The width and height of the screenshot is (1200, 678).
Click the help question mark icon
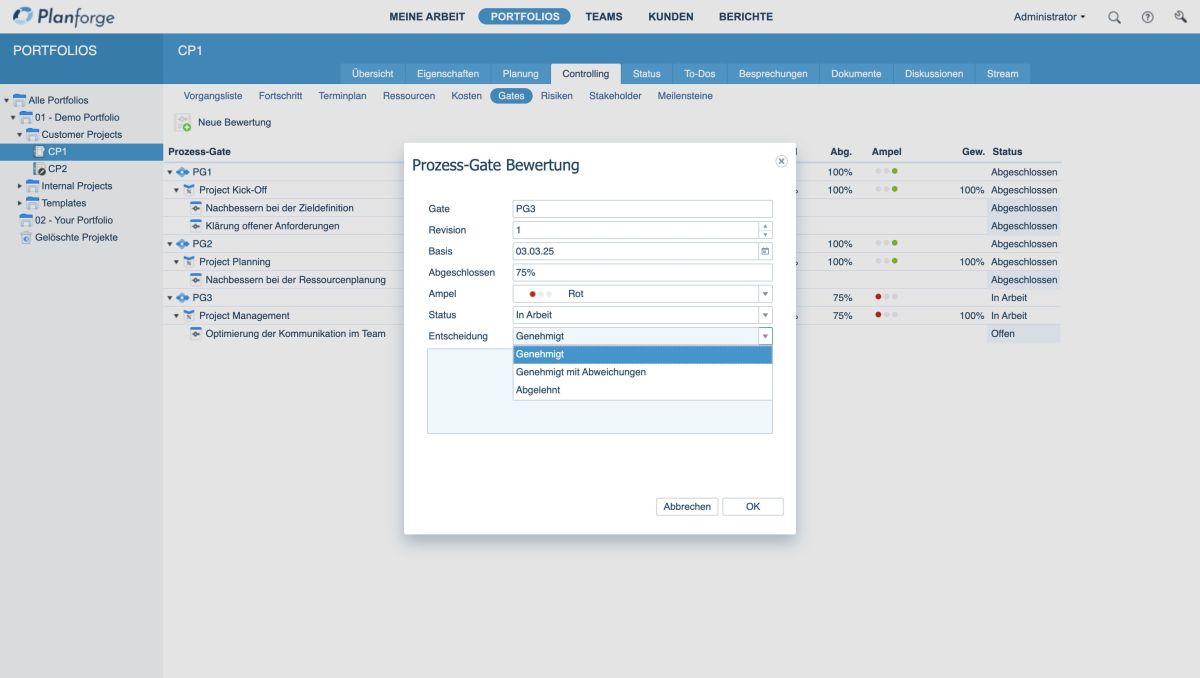(x=1147, y=17)
